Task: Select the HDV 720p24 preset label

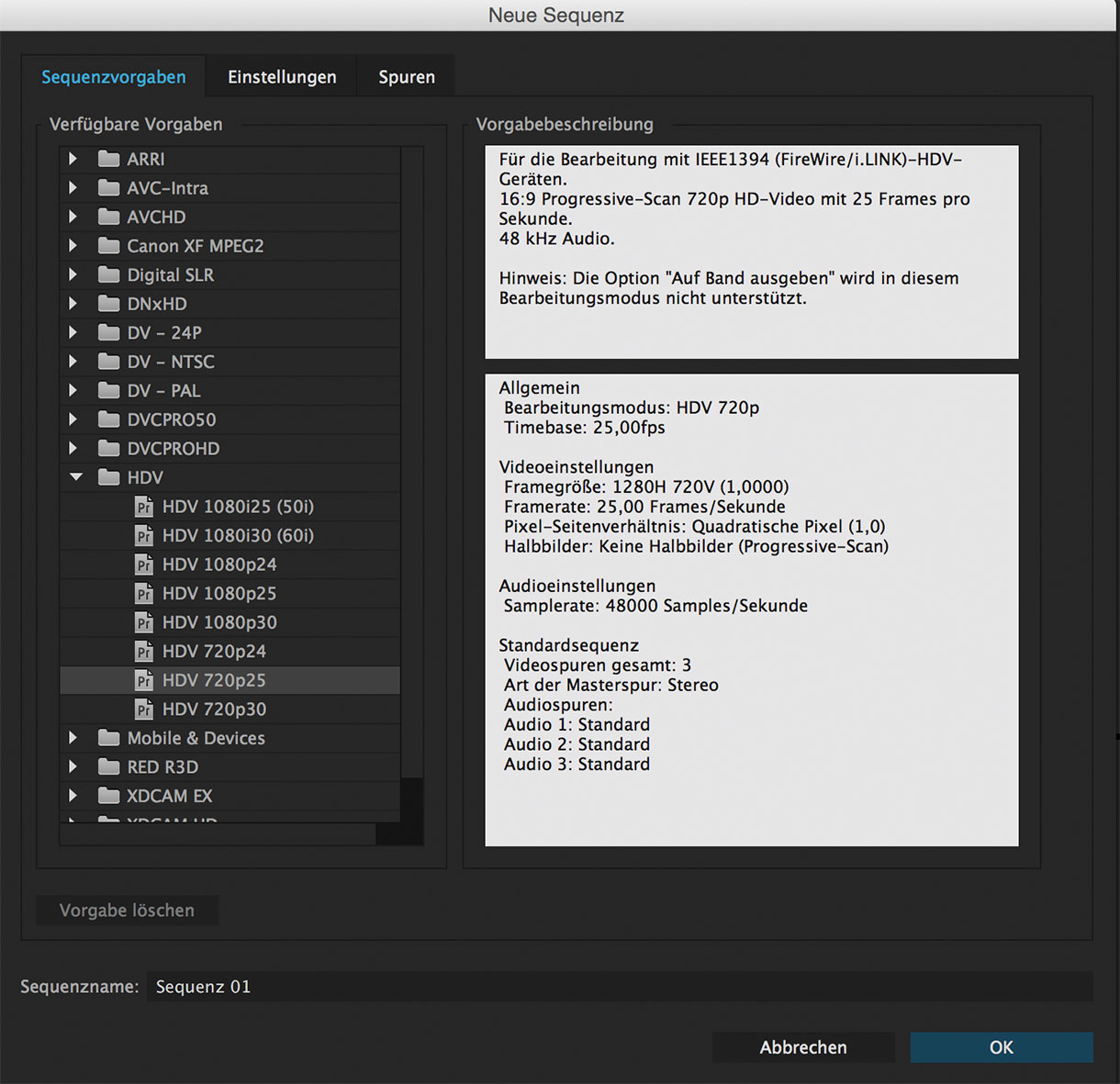Action: click(x=214, y=651)
